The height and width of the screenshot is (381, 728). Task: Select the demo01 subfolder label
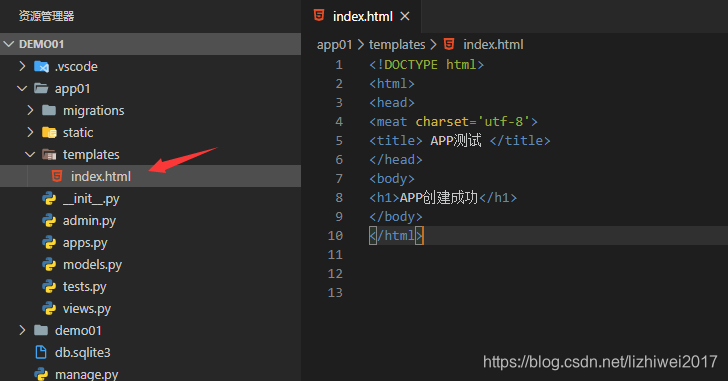(78, 330)
